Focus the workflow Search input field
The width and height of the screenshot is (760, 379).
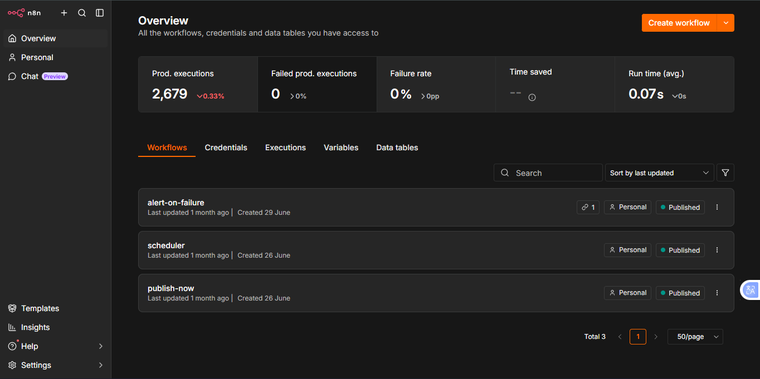point(548,173)
